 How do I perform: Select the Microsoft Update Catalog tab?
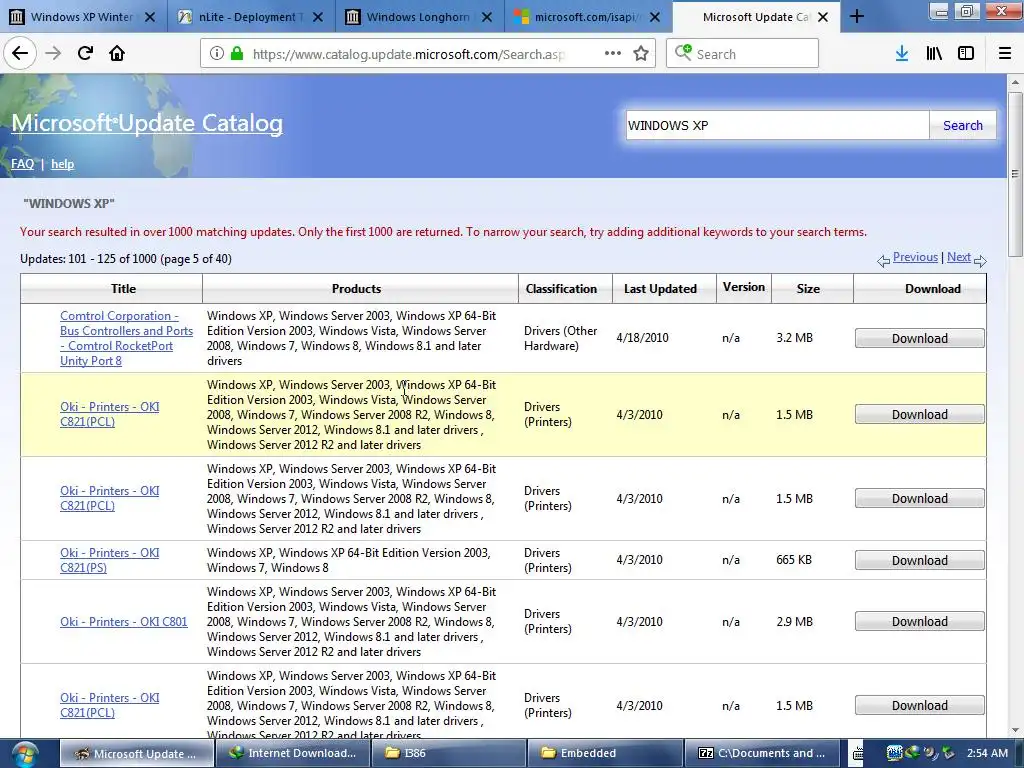756,17
